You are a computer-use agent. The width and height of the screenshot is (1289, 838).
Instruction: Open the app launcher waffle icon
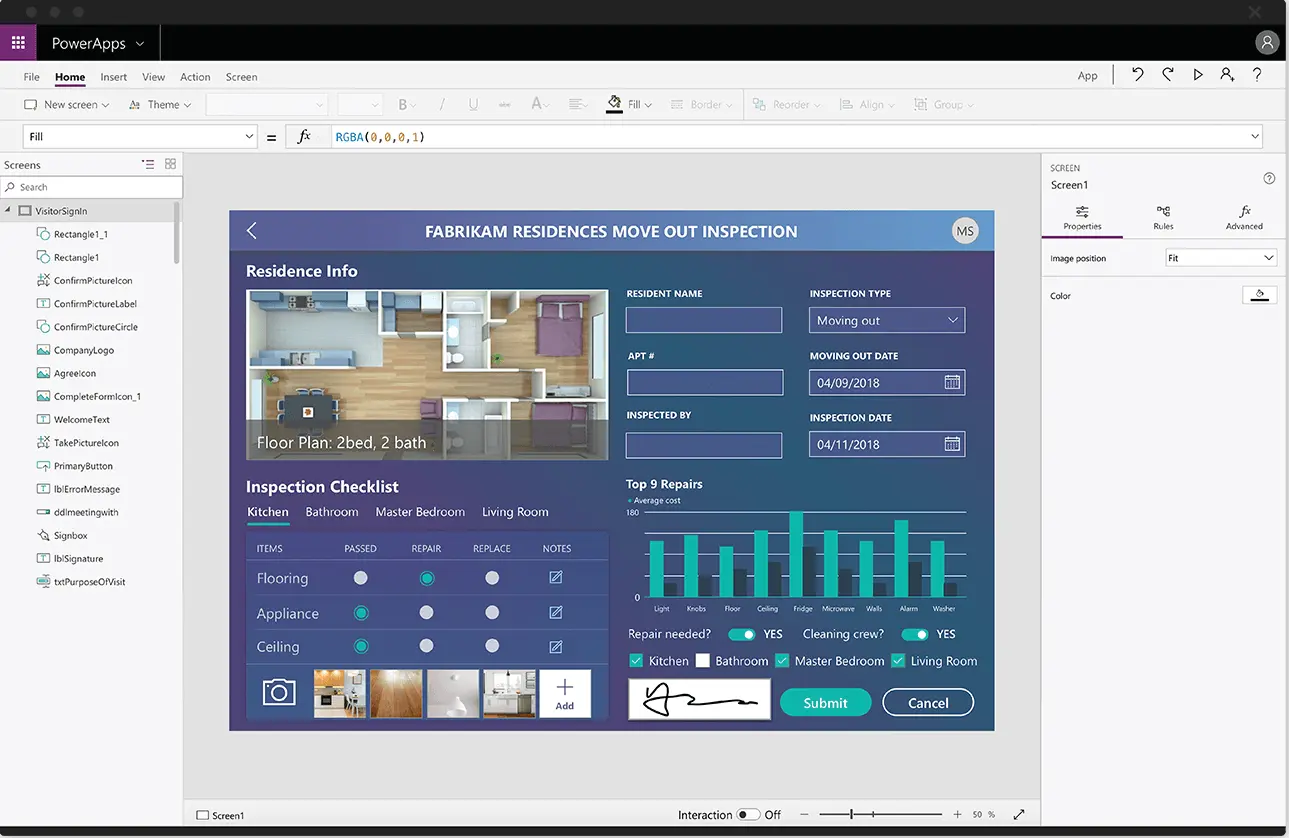pos(18,43)
